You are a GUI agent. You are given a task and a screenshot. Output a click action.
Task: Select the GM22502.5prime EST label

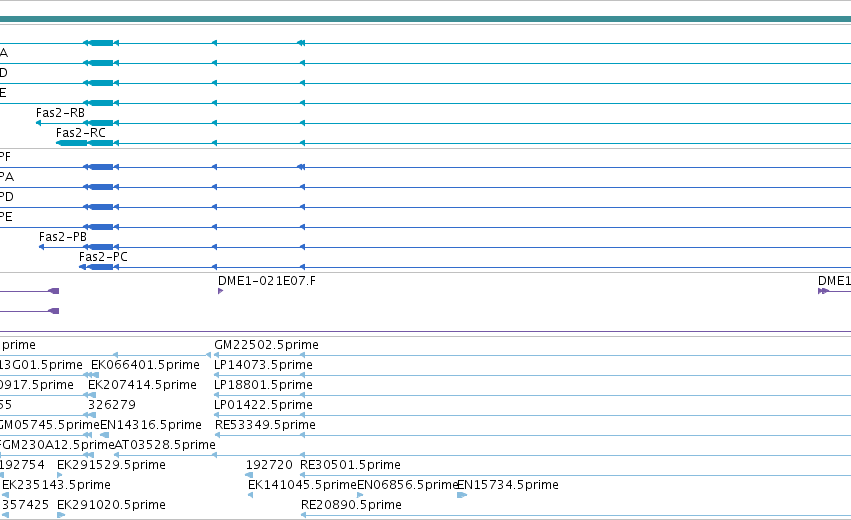(x=266, y=345)
